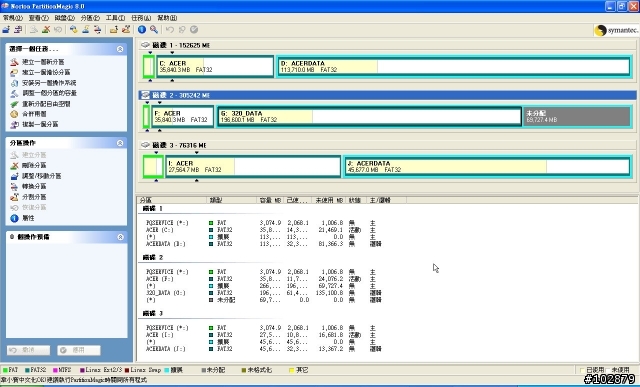Select the 320_DATA (G:) row in list
This screenshot has width=640, height=387.
(264, 293)
